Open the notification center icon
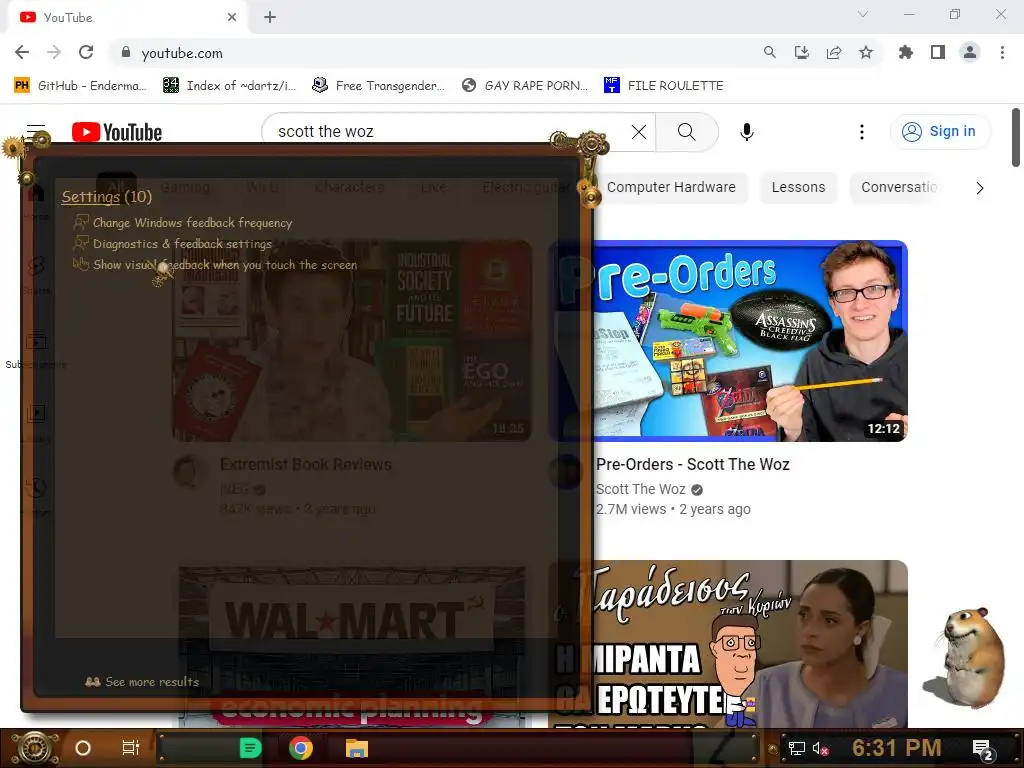 coord(983,750)
